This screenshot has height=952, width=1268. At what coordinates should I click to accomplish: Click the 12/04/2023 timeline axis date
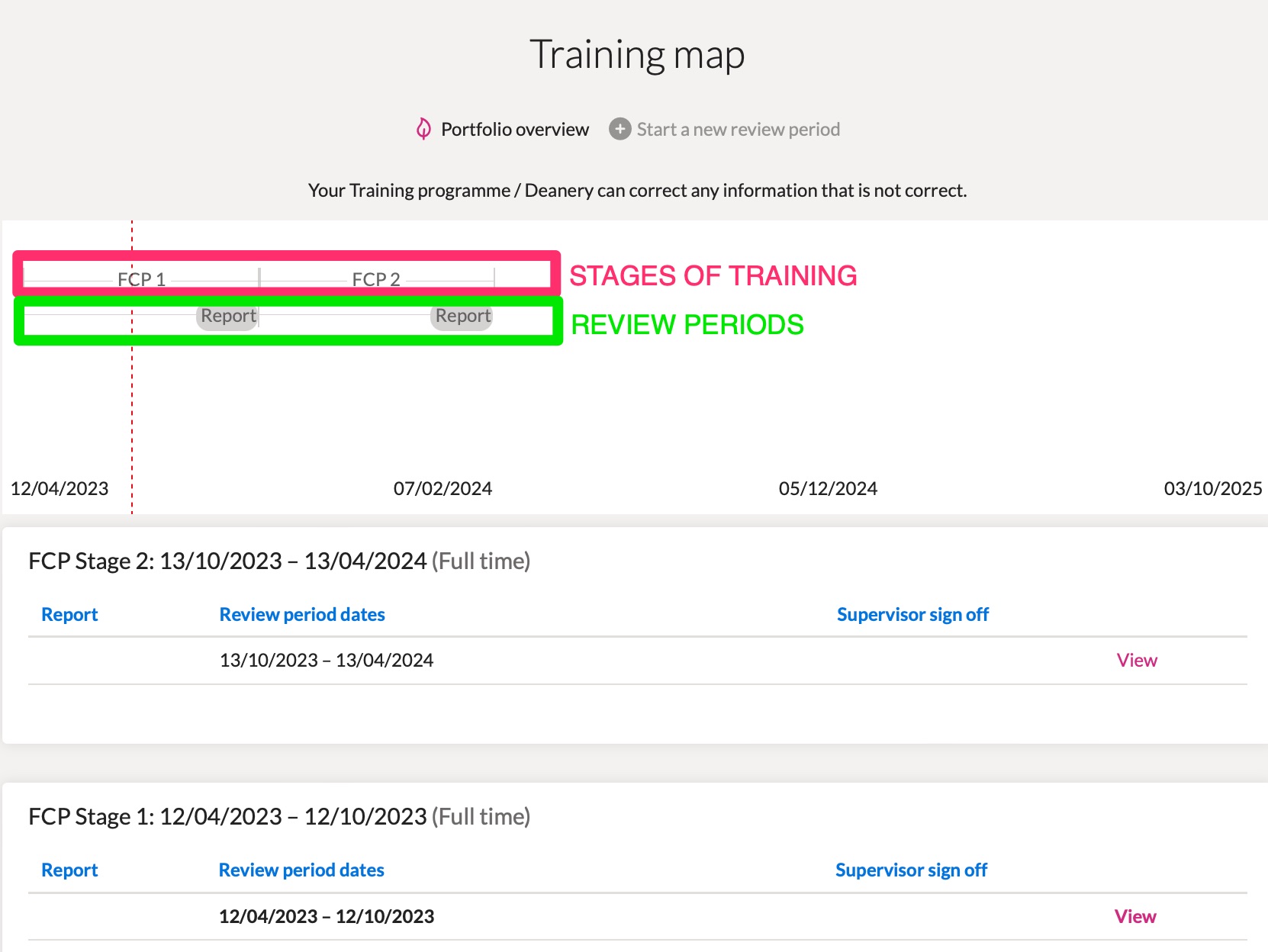[x=60, y=488]
